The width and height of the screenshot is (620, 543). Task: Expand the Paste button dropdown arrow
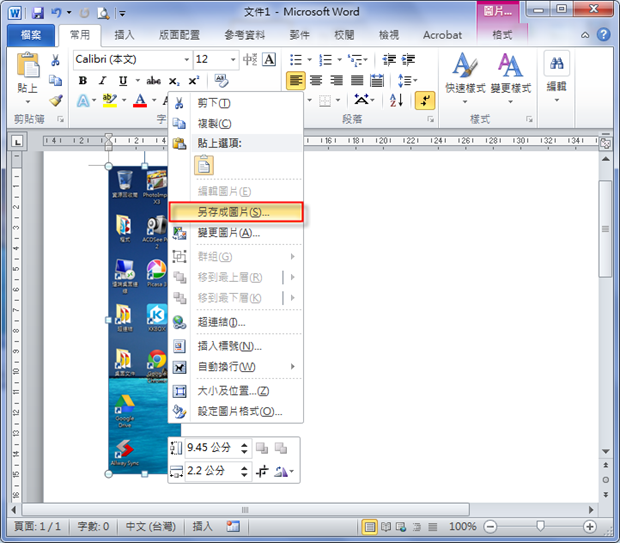click(x=28, y=102)
